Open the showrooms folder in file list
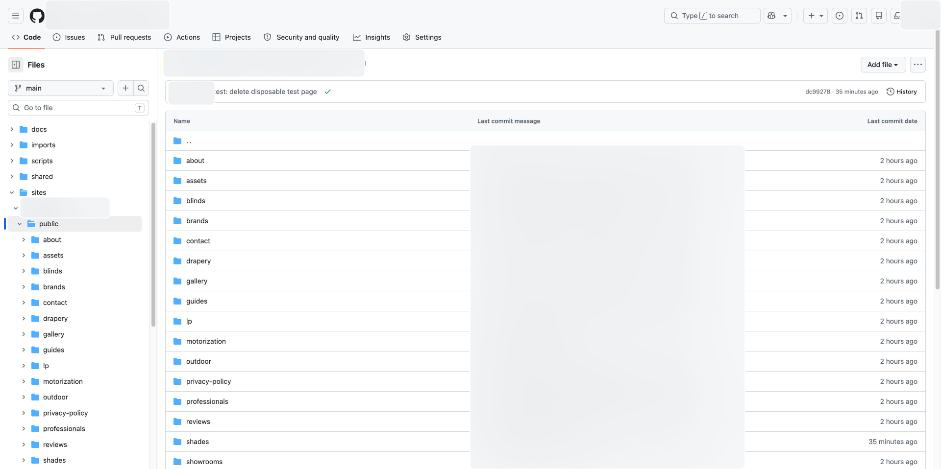 click(204, 462)
